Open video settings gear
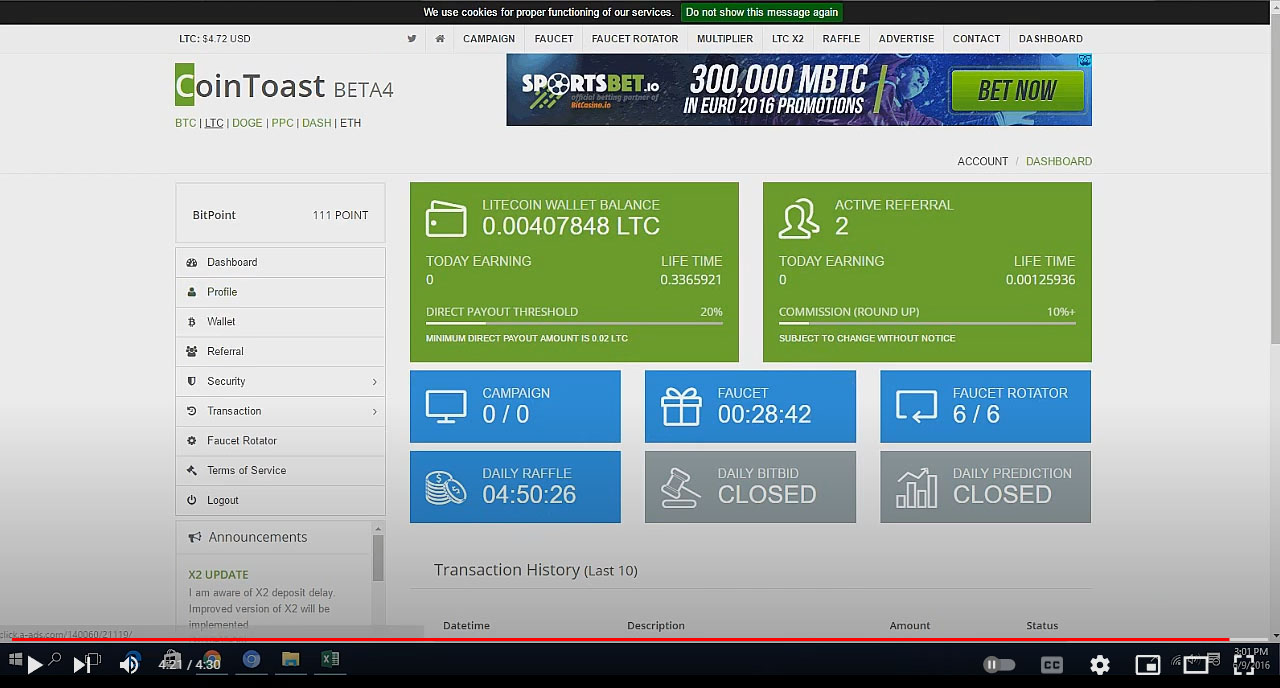Image resolution: width=1280 pixels, height=688 pixels. (x=1100, y=664)
